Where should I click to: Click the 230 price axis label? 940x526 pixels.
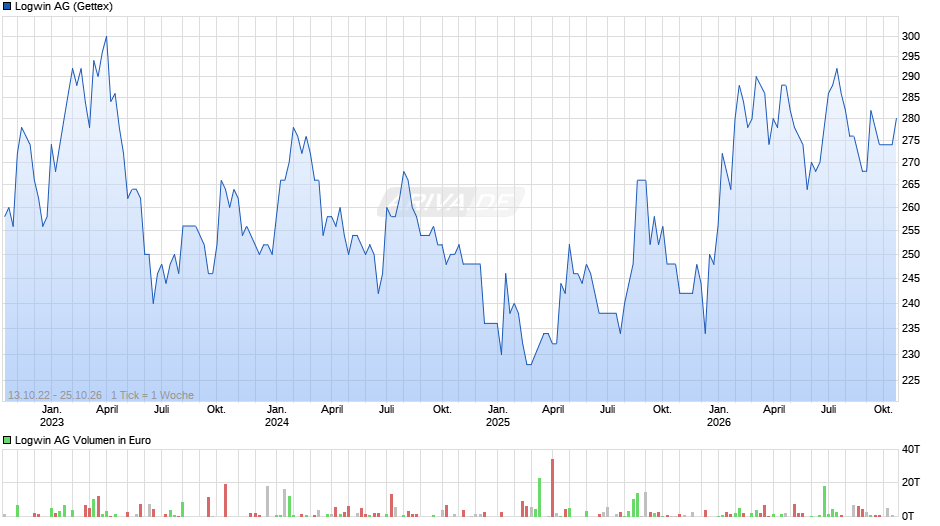911,354
